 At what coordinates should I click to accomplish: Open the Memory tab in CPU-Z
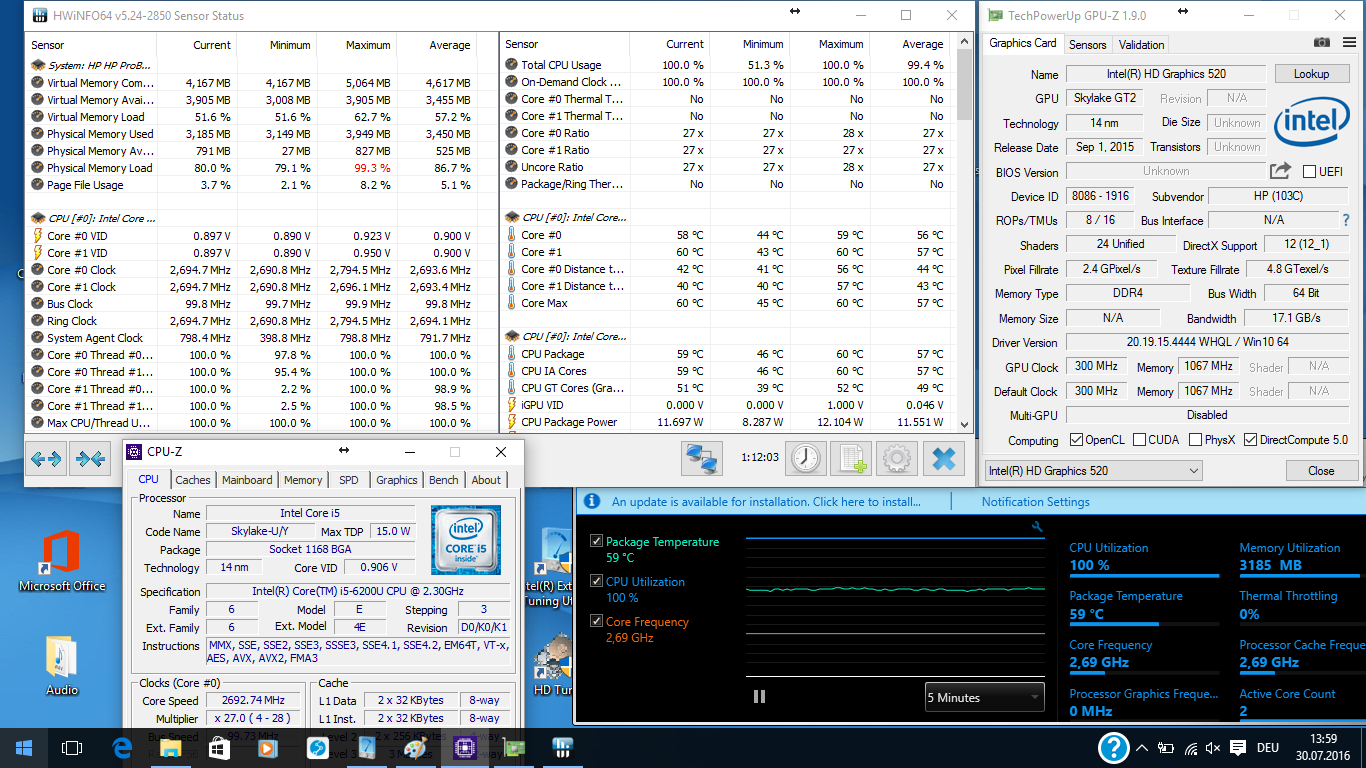click(303, 480)
